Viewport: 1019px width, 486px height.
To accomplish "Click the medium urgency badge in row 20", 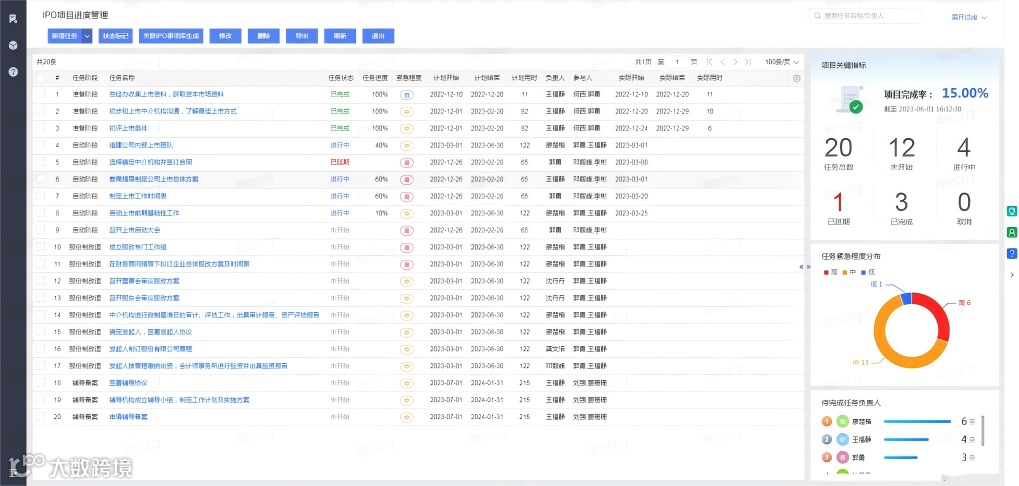I will (407, 416).
